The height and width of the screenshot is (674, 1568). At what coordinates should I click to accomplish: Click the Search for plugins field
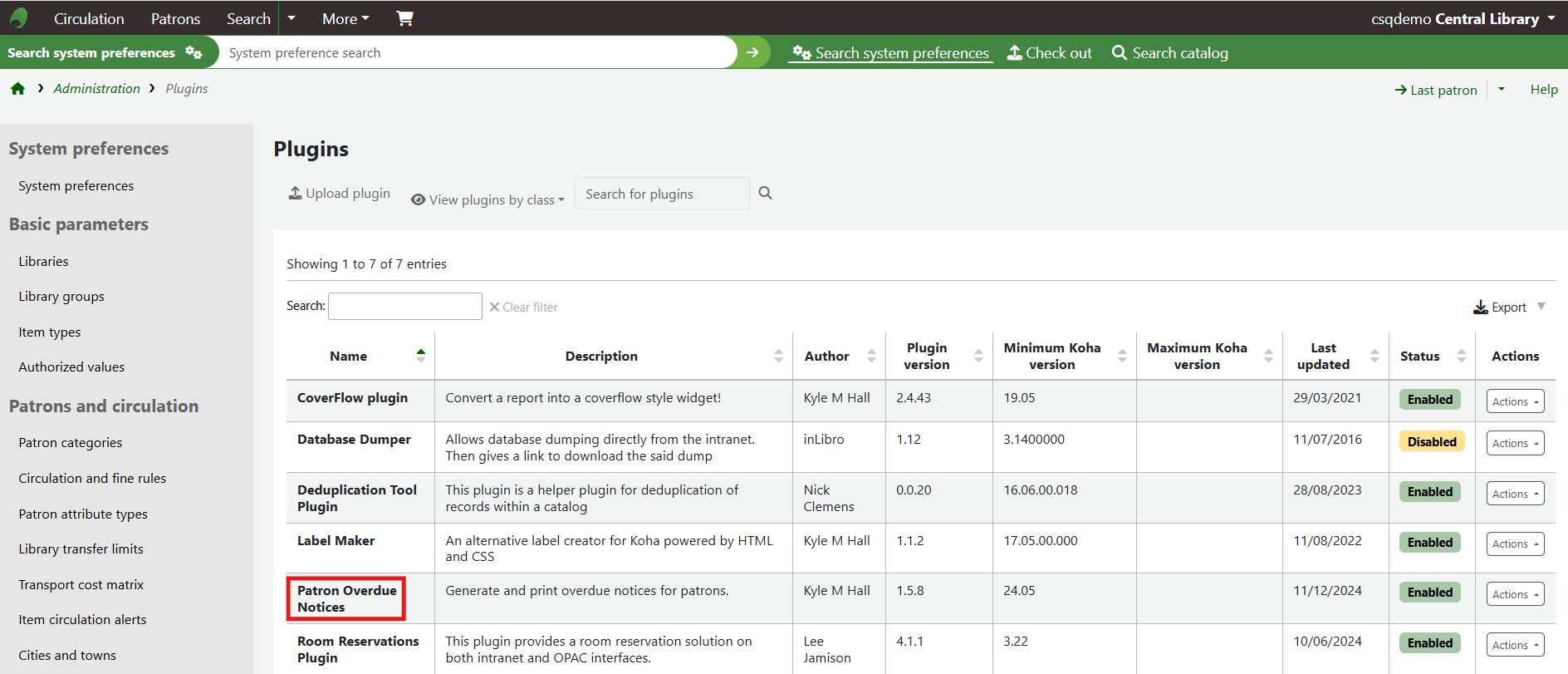pos(661,194)
